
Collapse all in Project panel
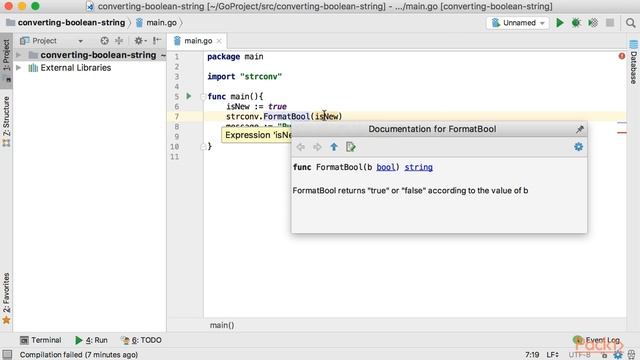[x=119, y=40]
